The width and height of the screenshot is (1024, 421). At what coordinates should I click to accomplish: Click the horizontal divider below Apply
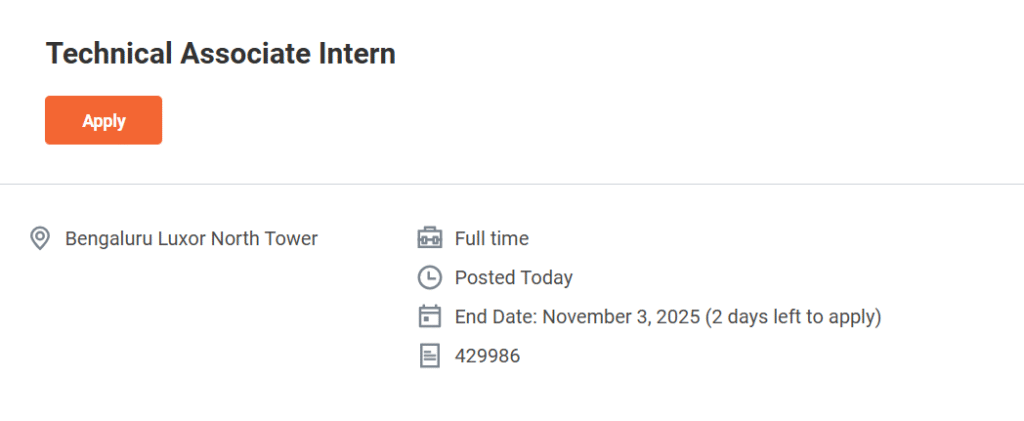point(512,184)
